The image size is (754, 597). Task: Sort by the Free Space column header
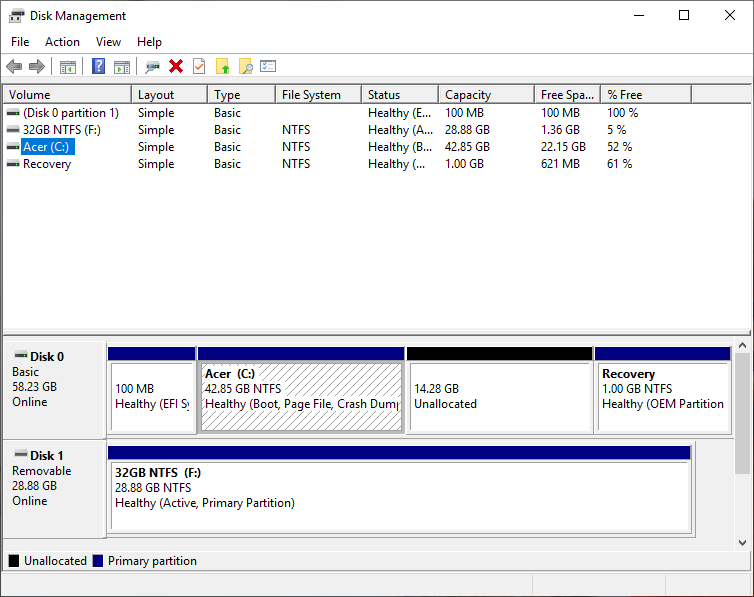click(568, 95)
